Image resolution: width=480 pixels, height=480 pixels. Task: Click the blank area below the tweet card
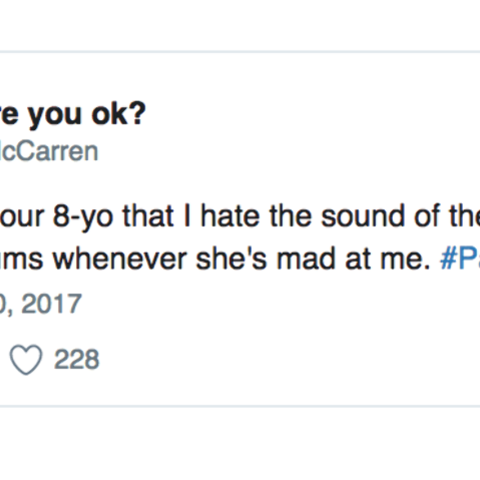(240, 443)
